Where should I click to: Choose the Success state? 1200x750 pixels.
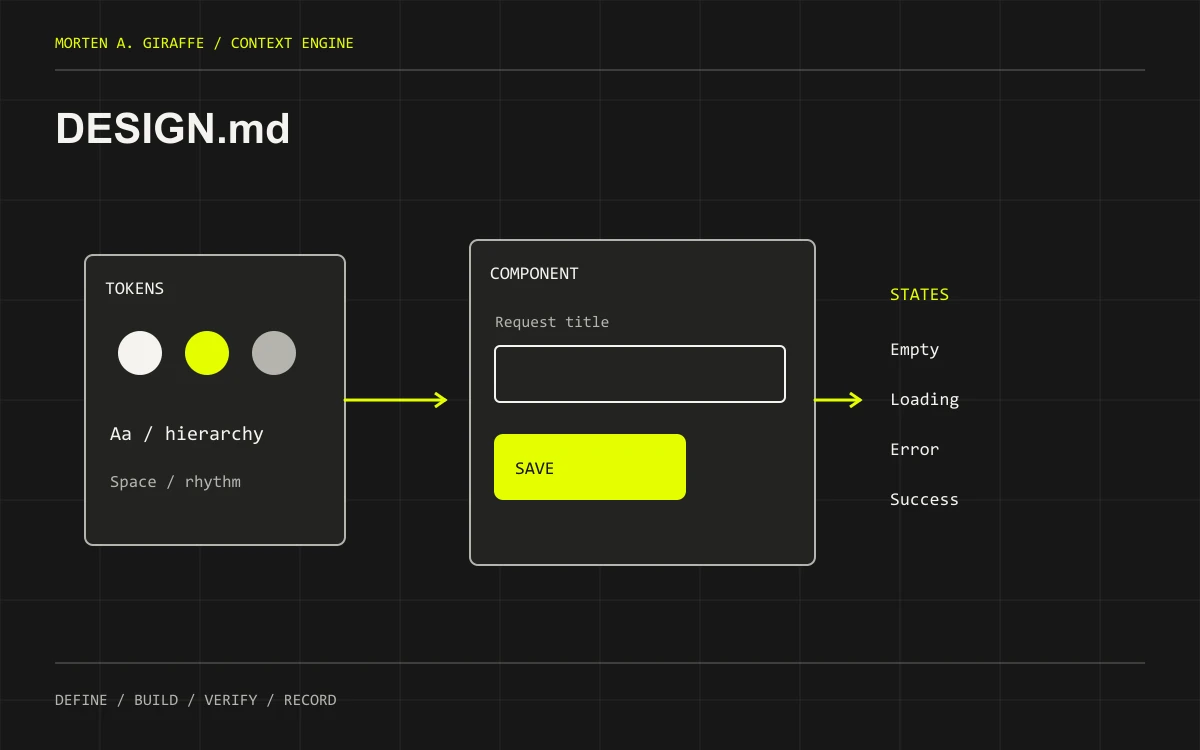pyautogui.click(x=925, y=499)
